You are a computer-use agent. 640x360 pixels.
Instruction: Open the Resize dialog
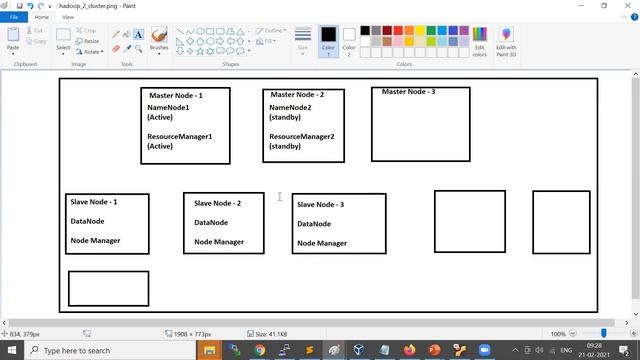(88, 41)
